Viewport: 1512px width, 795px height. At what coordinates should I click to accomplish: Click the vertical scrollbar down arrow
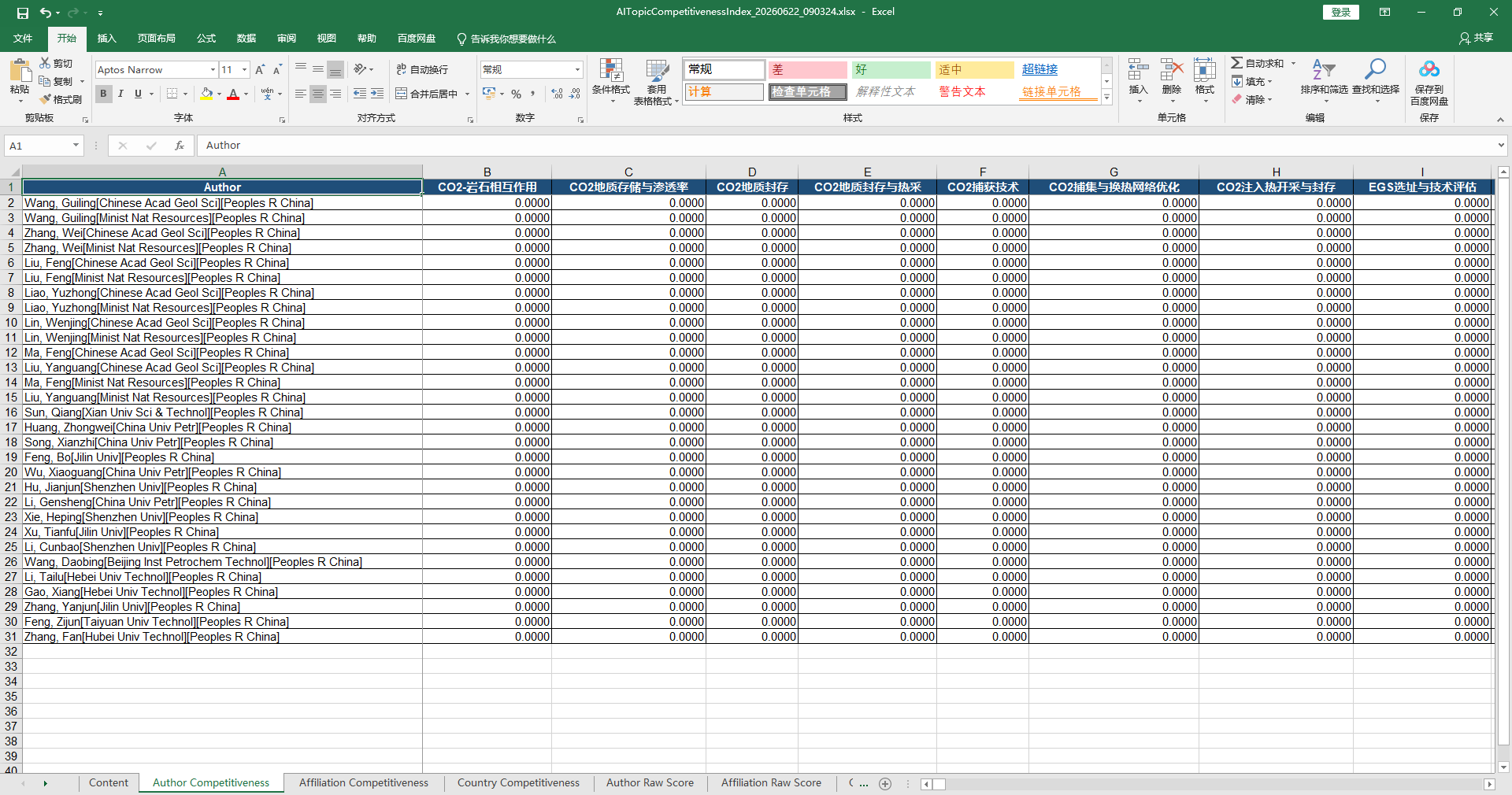click(x=1503, y=767)
